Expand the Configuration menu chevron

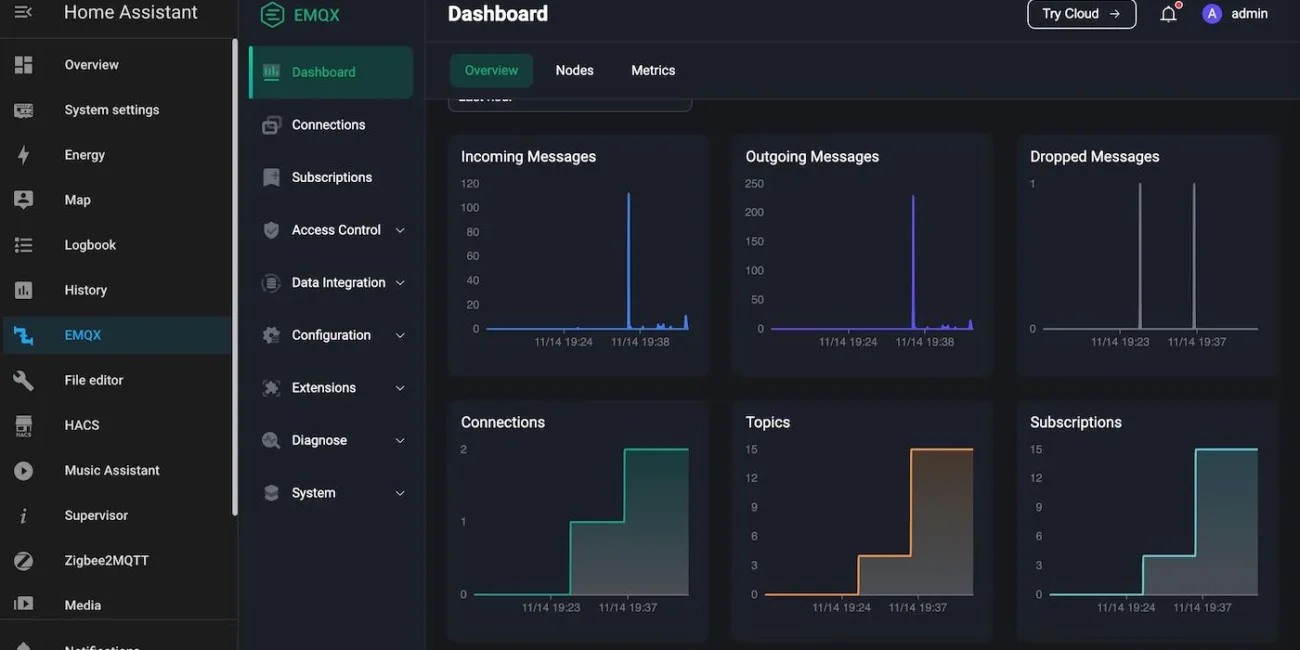400,336
